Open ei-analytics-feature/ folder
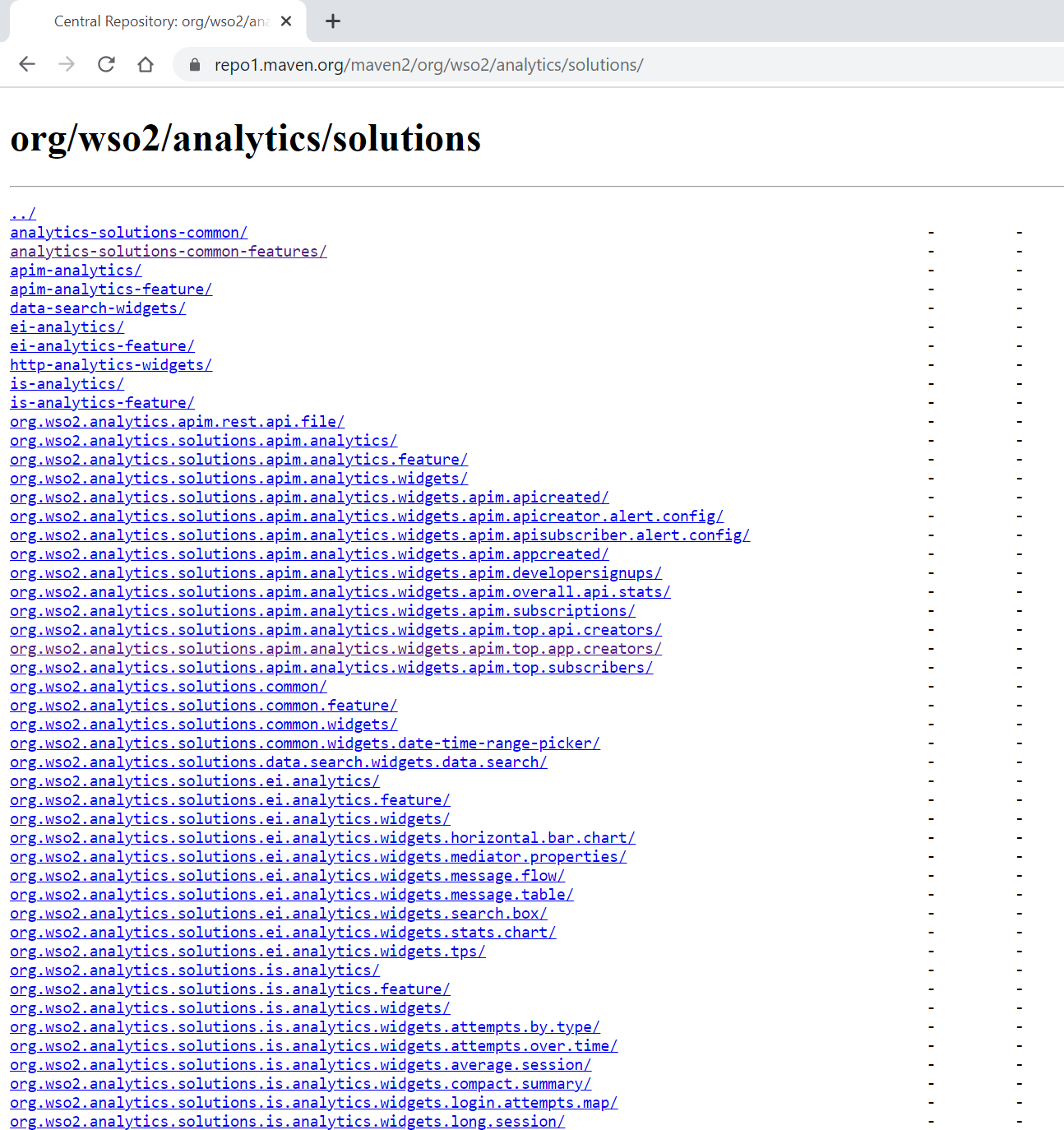 (102, 346)
